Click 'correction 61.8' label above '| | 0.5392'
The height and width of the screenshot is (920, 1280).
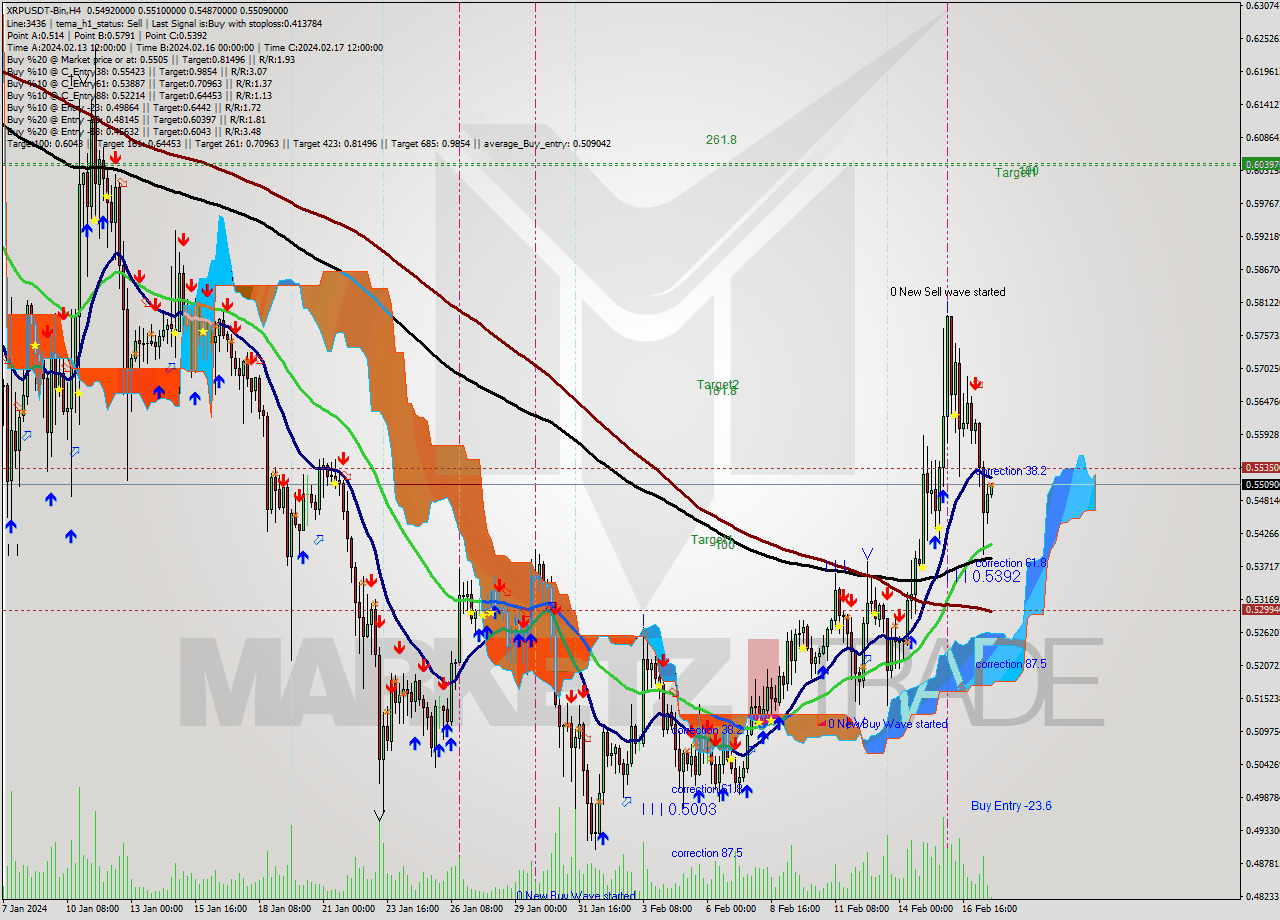click(x=1011, y=563)
